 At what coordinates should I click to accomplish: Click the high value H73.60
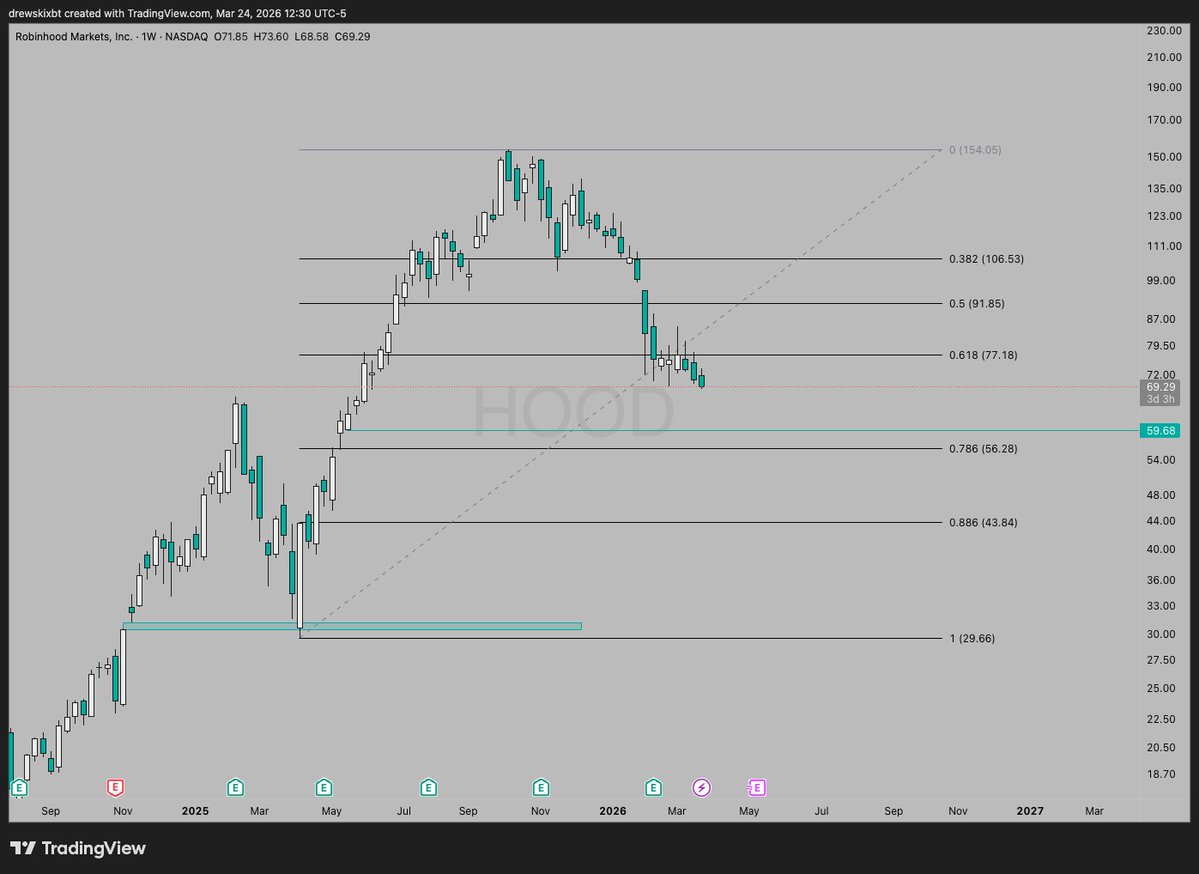[271, 36]
